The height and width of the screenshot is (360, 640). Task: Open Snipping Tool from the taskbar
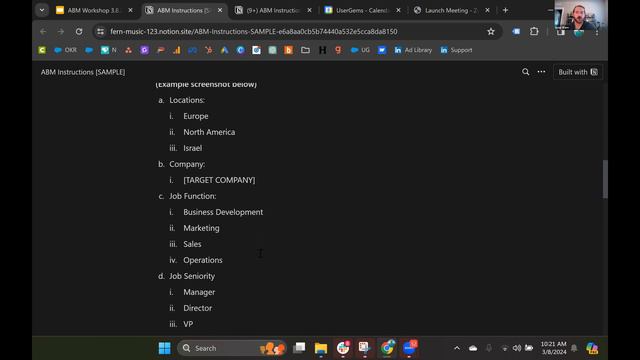(364, 348)
